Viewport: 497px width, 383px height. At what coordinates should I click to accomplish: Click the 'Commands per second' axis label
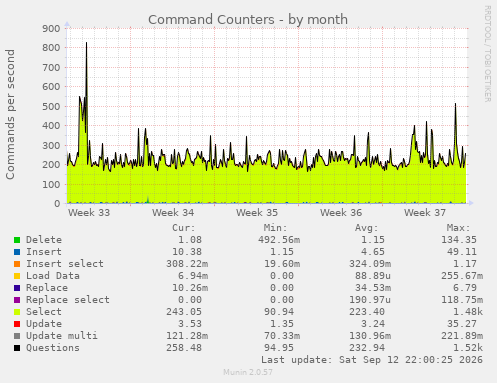point(10,114)
